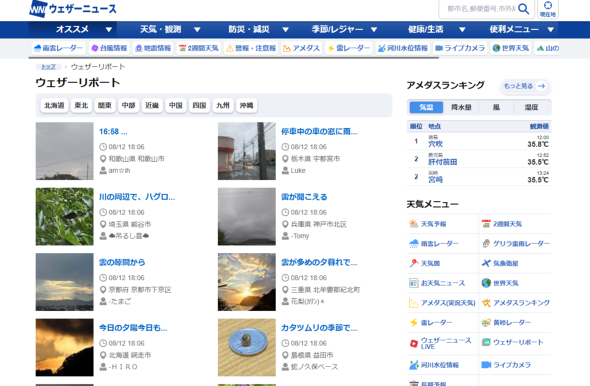Viewport: 590px width, 386px height.
Task: Open report 雲が多めの夕暮れで...
Action: pos(319,263)
